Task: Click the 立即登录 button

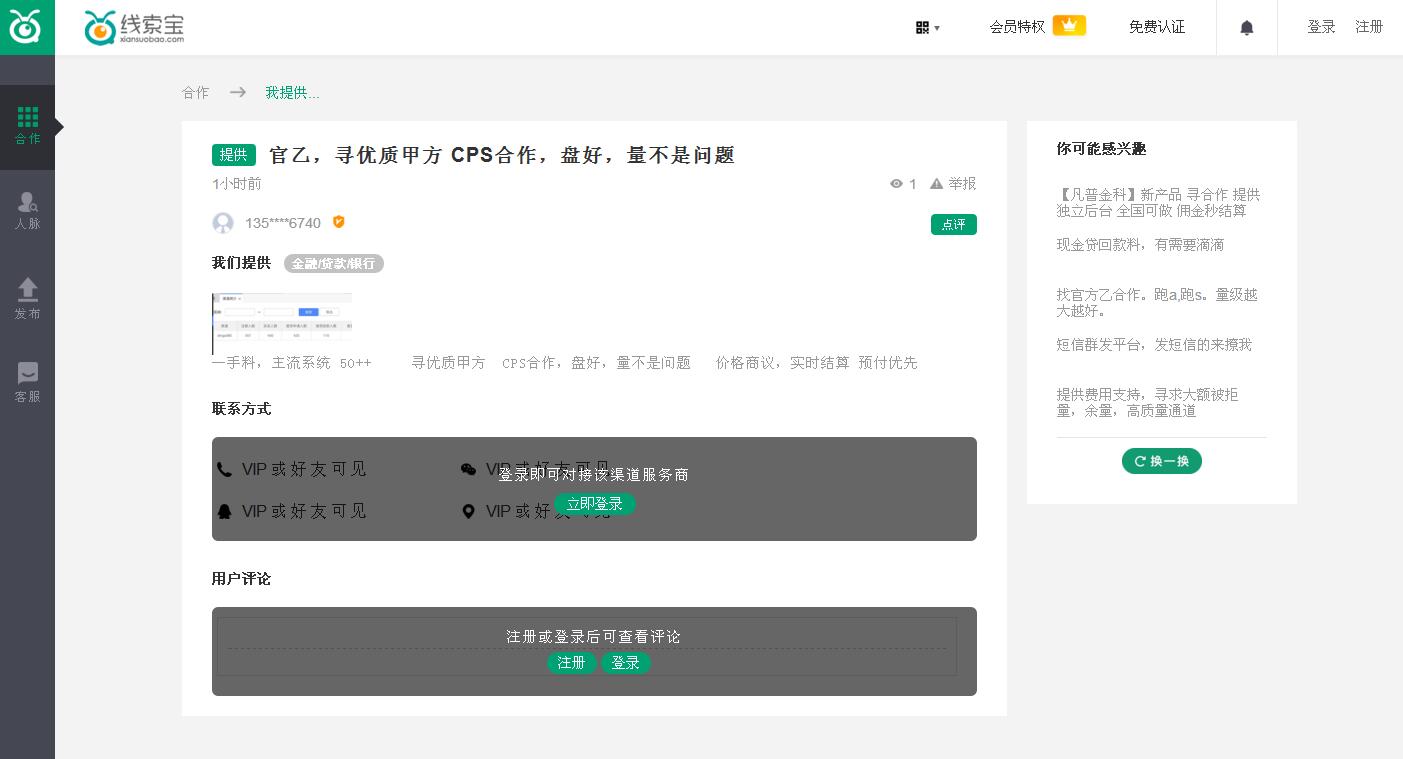Action: [x=595, y=504]
